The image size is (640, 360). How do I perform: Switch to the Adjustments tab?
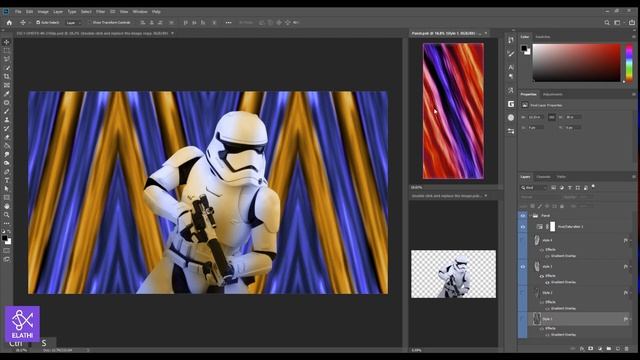click(553, 94)
